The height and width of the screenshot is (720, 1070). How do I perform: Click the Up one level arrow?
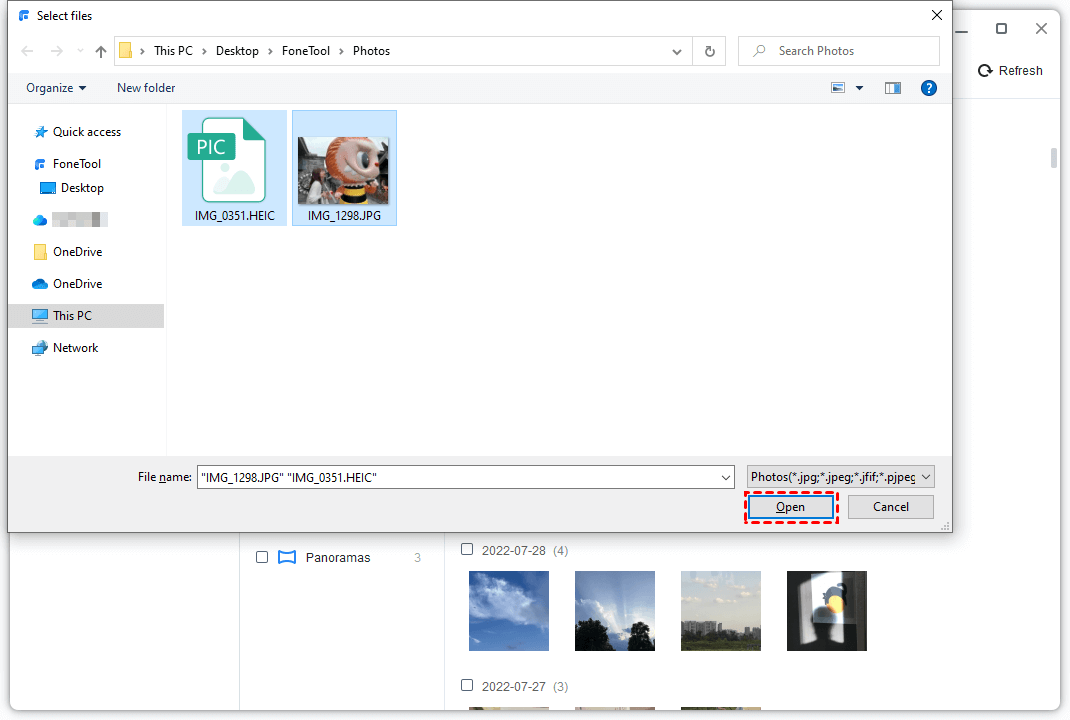(x=100, y=51)
